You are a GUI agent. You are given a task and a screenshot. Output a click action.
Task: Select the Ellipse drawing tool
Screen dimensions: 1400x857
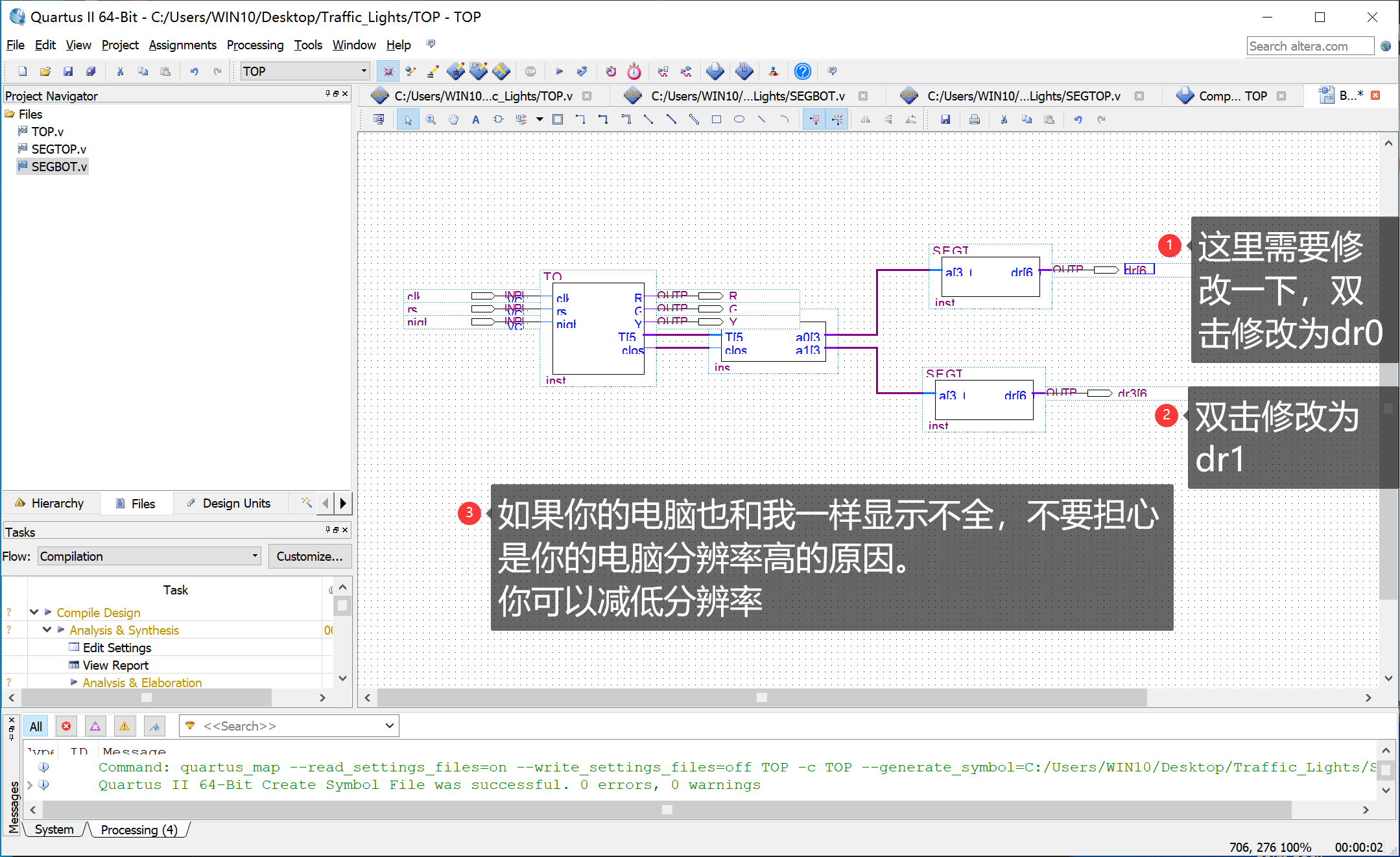click(739, 119)
